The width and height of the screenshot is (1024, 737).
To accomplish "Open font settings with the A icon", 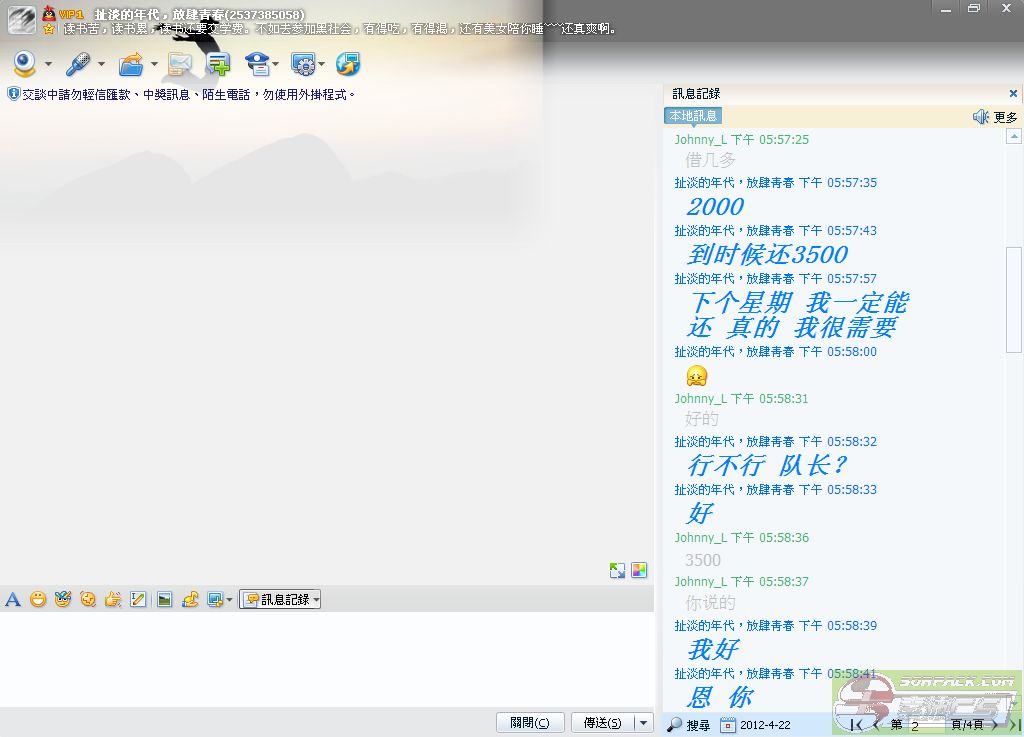I will tap(13, 600).
